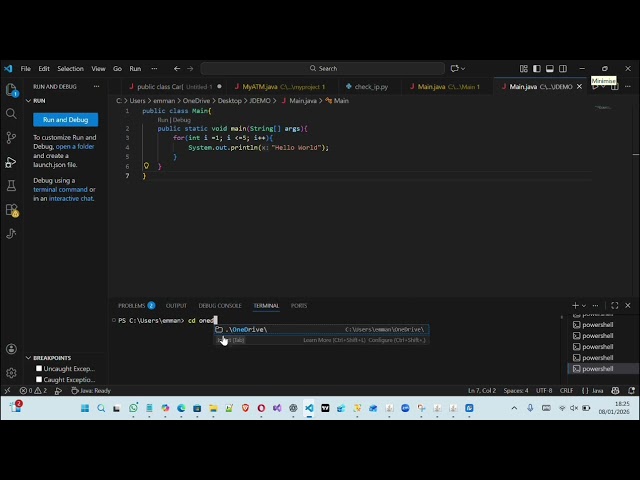
Task: Switch to the MyATM.java editor tab
Action: [280, 87]
